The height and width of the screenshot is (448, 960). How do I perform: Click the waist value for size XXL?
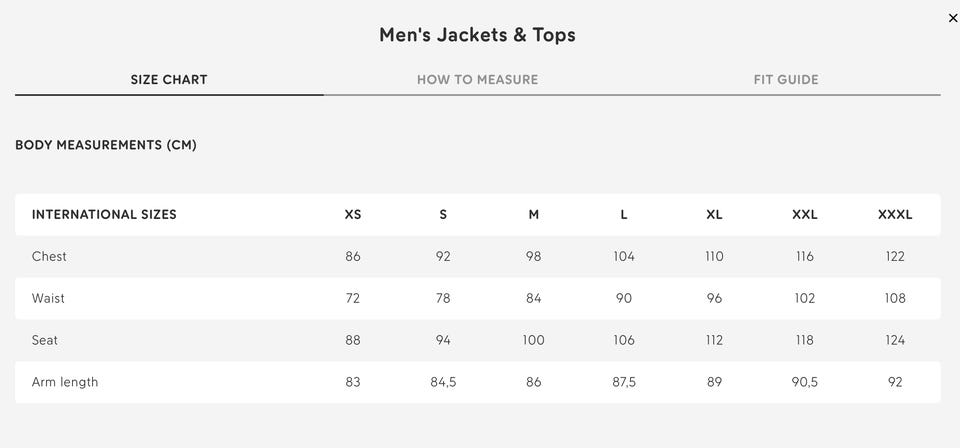805,299
